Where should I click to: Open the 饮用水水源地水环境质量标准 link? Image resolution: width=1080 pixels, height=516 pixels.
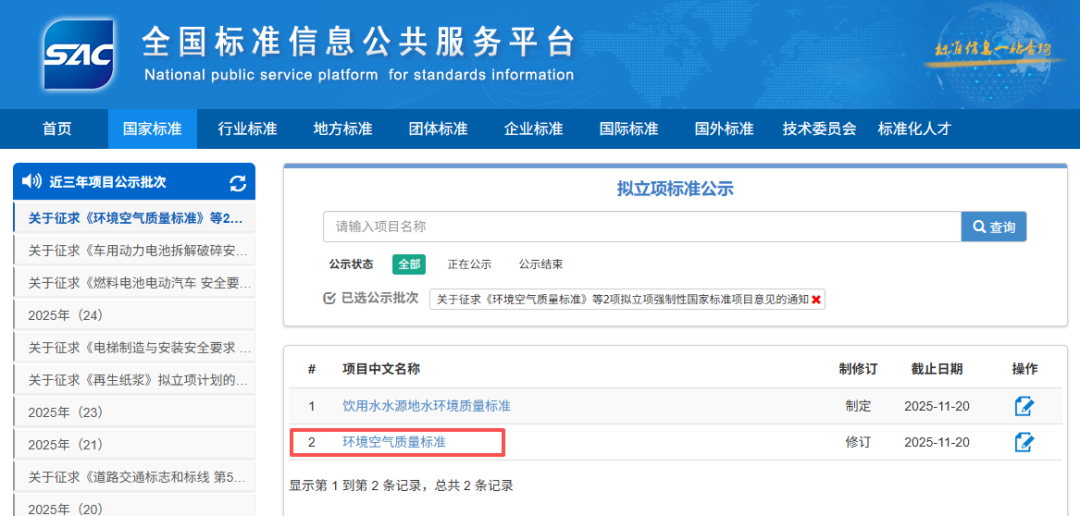pos(426,406)
